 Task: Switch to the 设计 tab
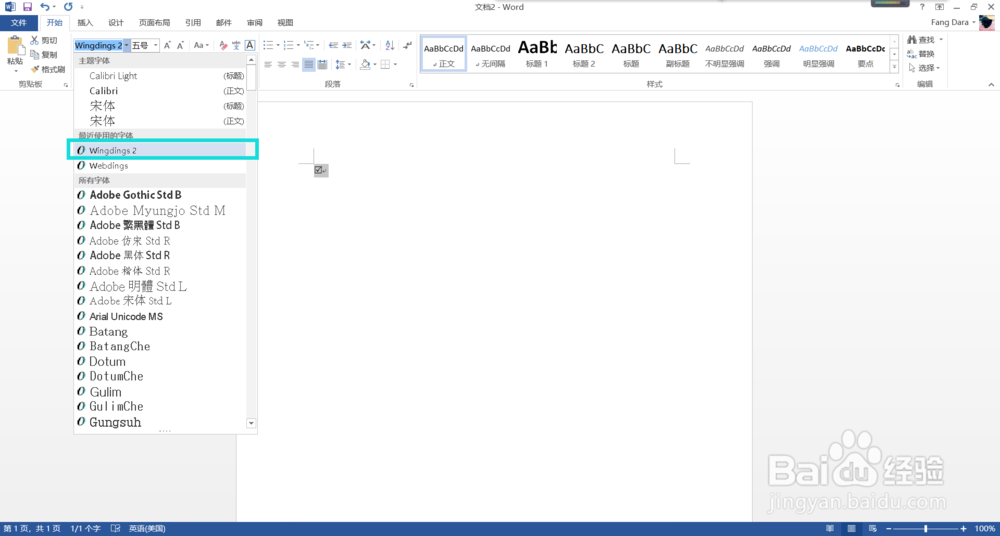pos(116,23)
